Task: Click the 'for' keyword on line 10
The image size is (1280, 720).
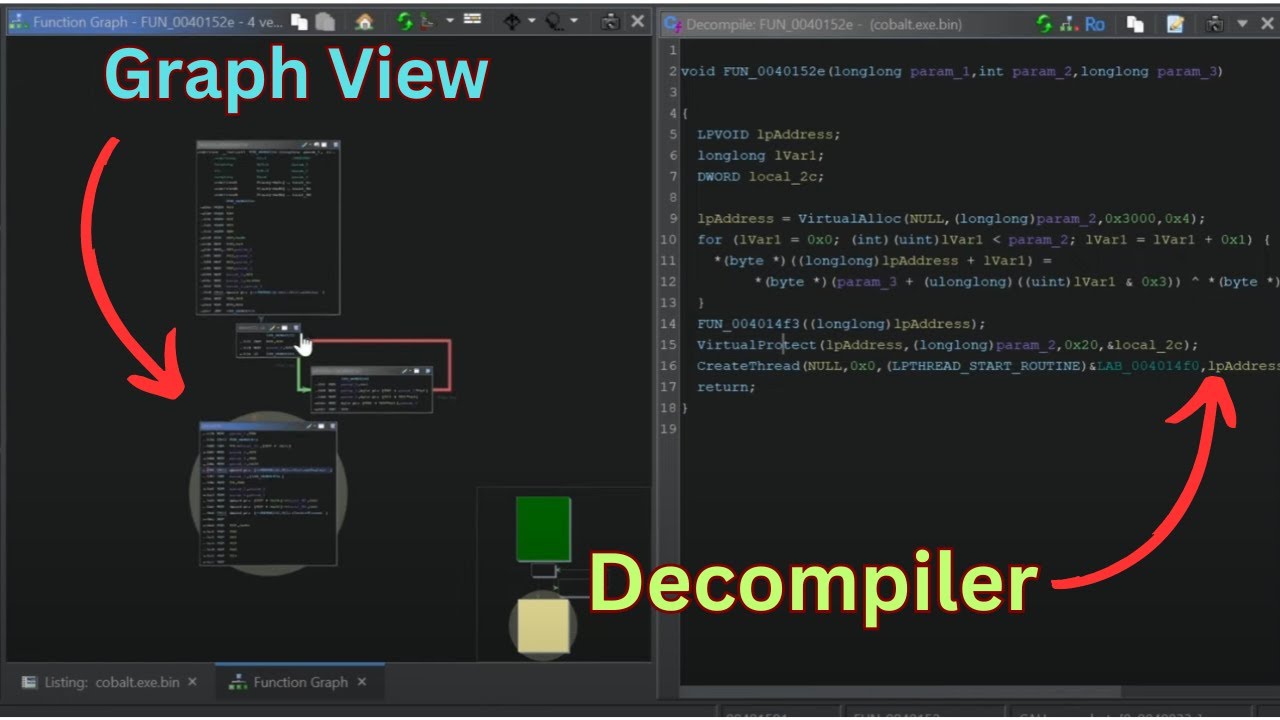Action: 709,239
